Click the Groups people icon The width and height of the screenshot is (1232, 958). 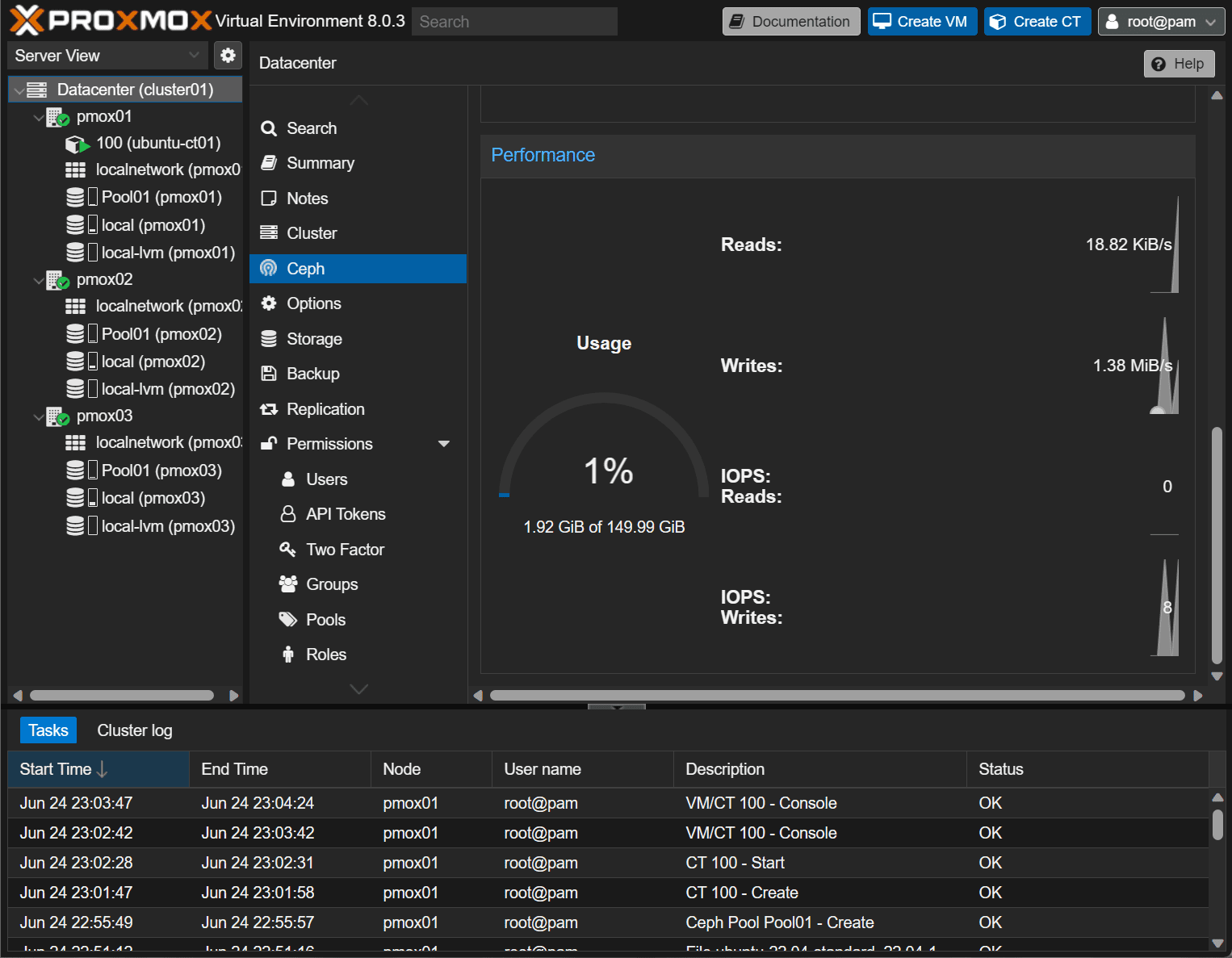(287, 584)
